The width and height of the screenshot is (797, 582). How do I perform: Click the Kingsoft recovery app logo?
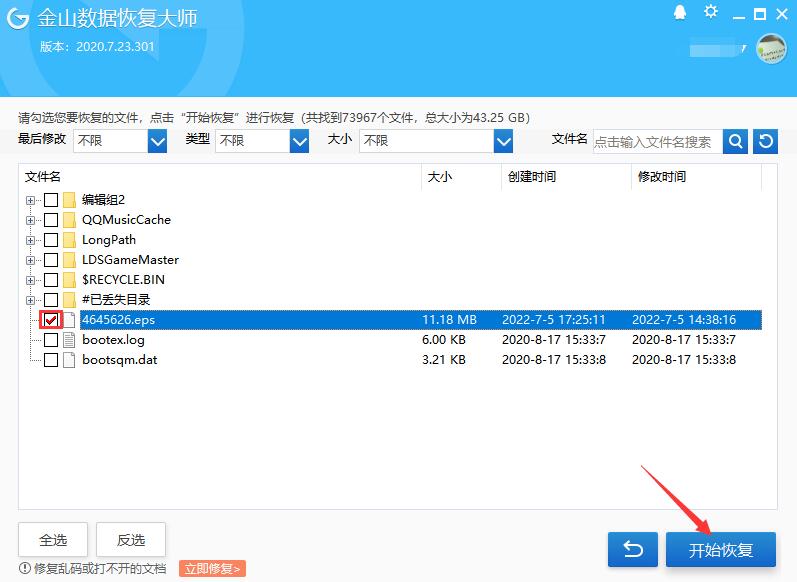click(x=18, y=19)
